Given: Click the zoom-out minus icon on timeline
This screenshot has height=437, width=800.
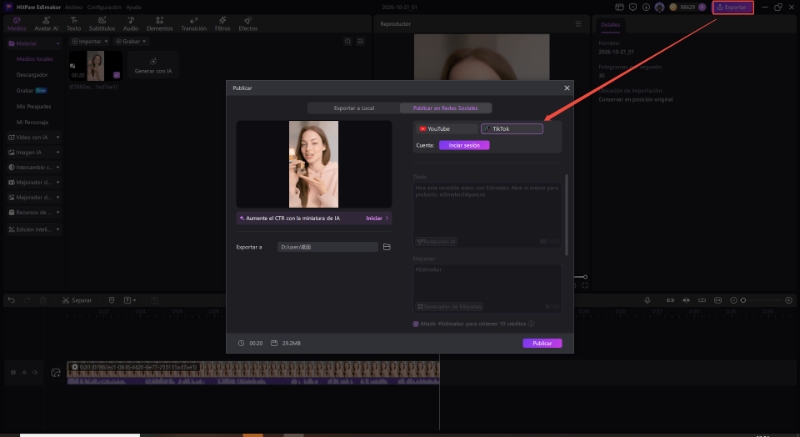Looking at the screenshot, I should (734, 300).
